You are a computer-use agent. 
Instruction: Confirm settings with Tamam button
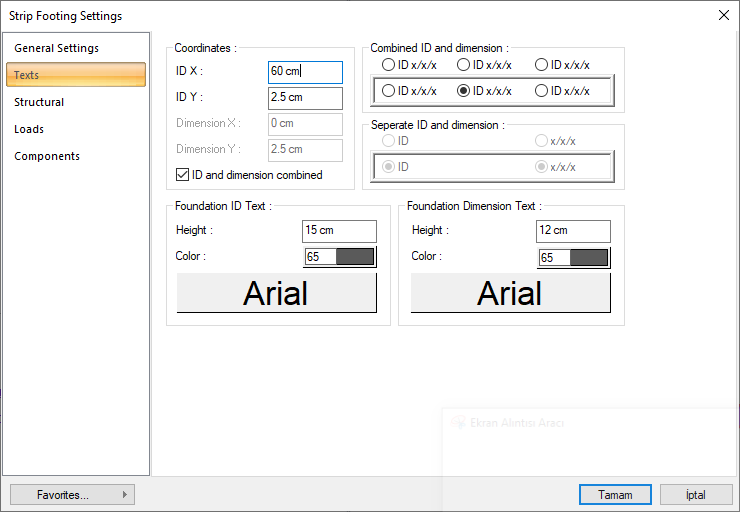tap(615, 495)
